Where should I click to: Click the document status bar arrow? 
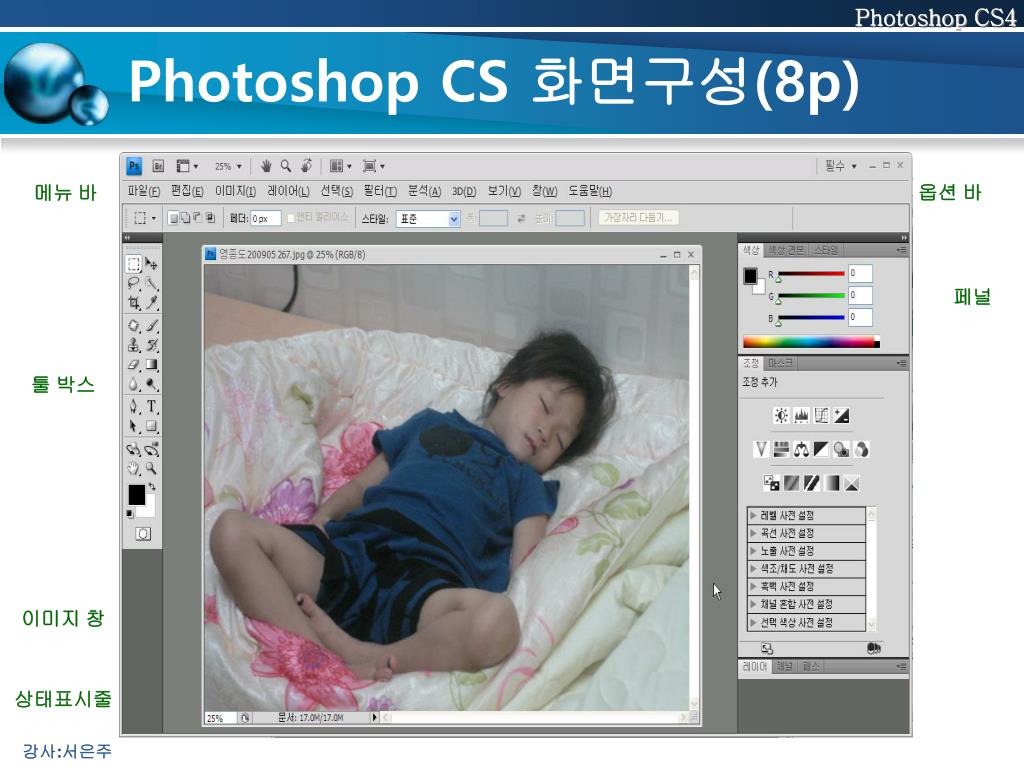click(x=374, y=717)
